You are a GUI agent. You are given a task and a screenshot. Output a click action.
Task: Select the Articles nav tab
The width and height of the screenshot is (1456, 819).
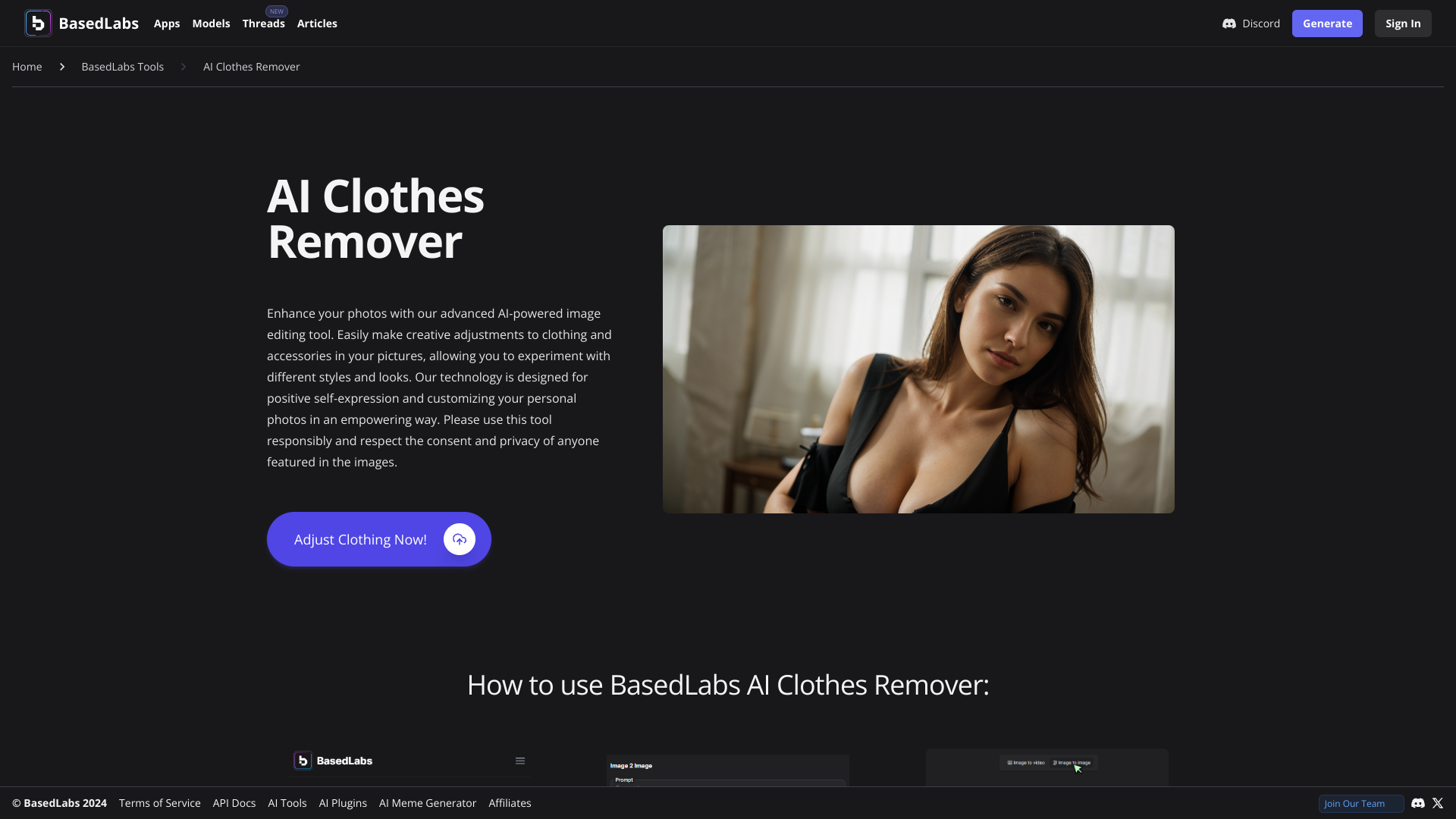[x=317, y=23]
